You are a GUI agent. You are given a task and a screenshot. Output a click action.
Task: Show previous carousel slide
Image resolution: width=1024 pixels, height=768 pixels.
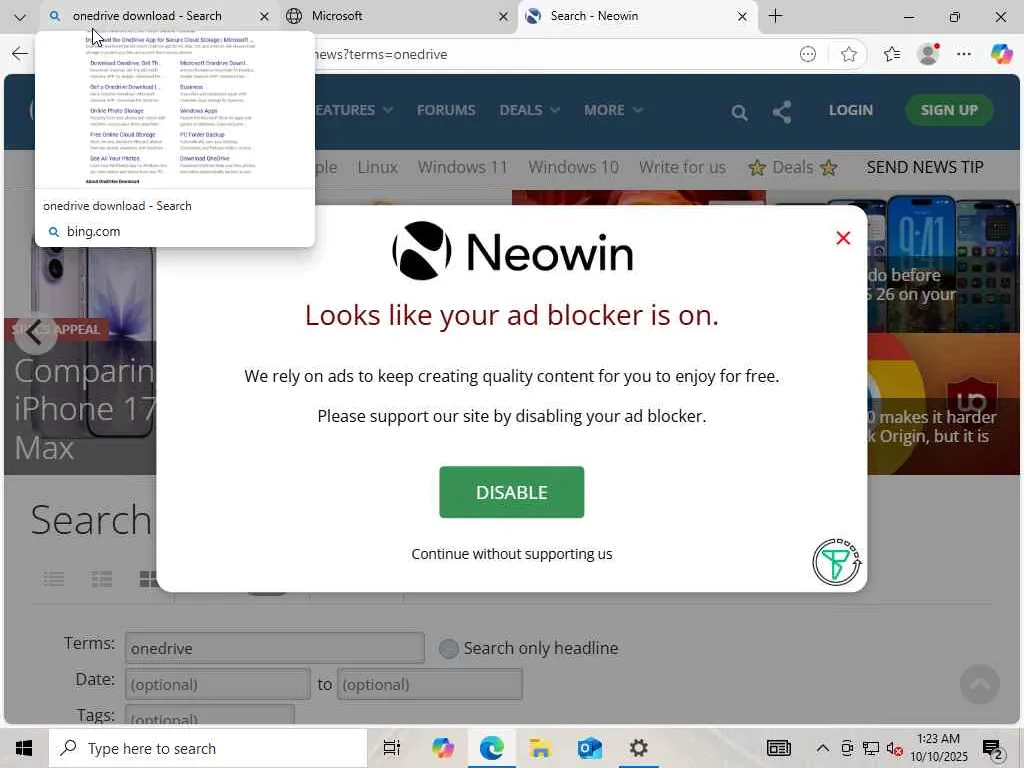(35, 334)
